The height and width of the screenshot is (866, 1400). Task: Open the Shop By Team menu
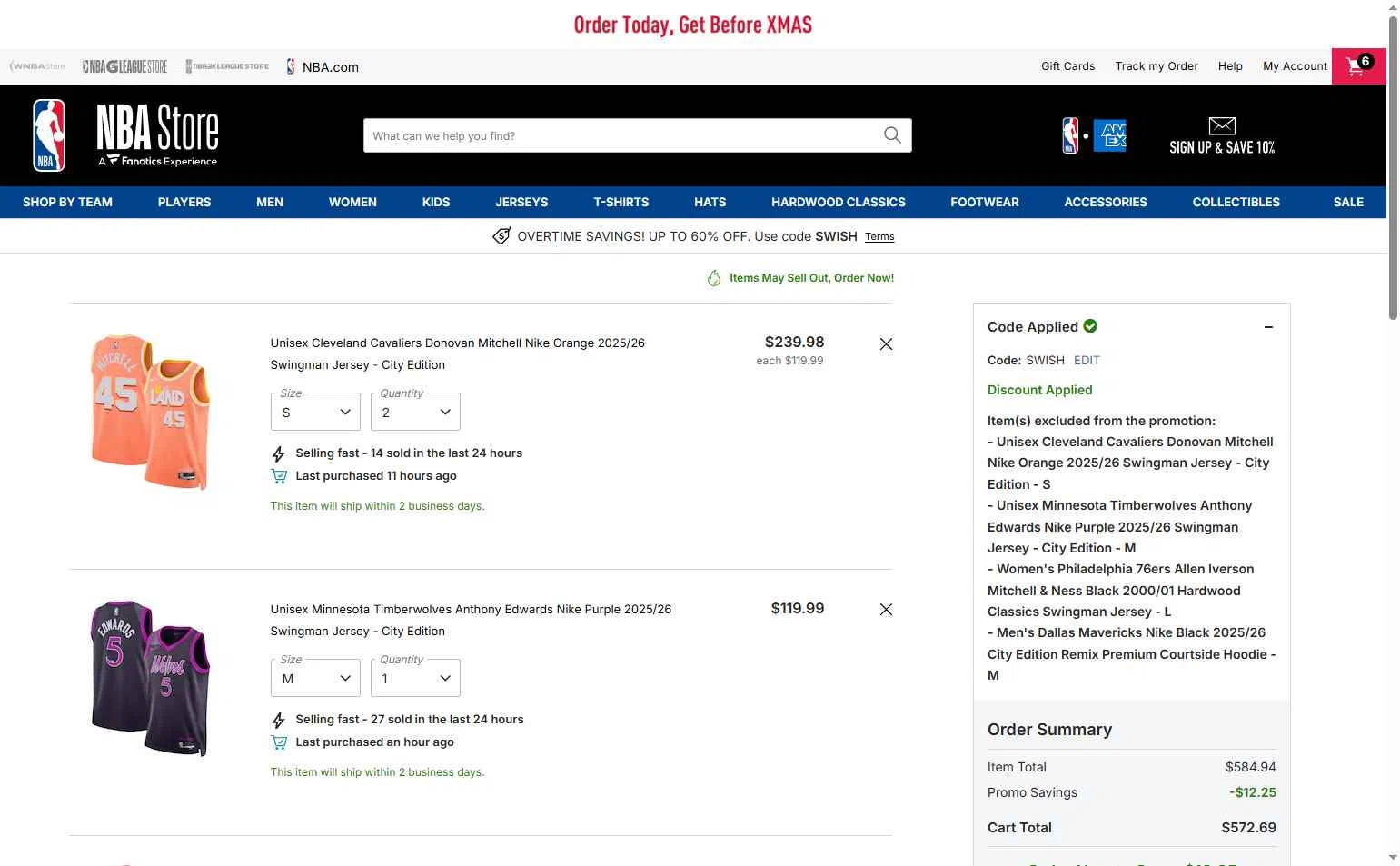coord(67,202)
